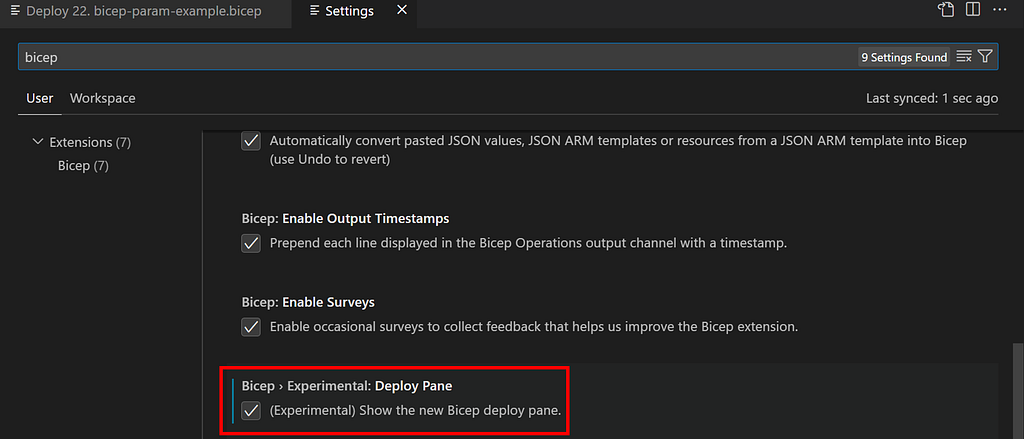
Task: Collapse the Extensions tree group
Action: 38,142
